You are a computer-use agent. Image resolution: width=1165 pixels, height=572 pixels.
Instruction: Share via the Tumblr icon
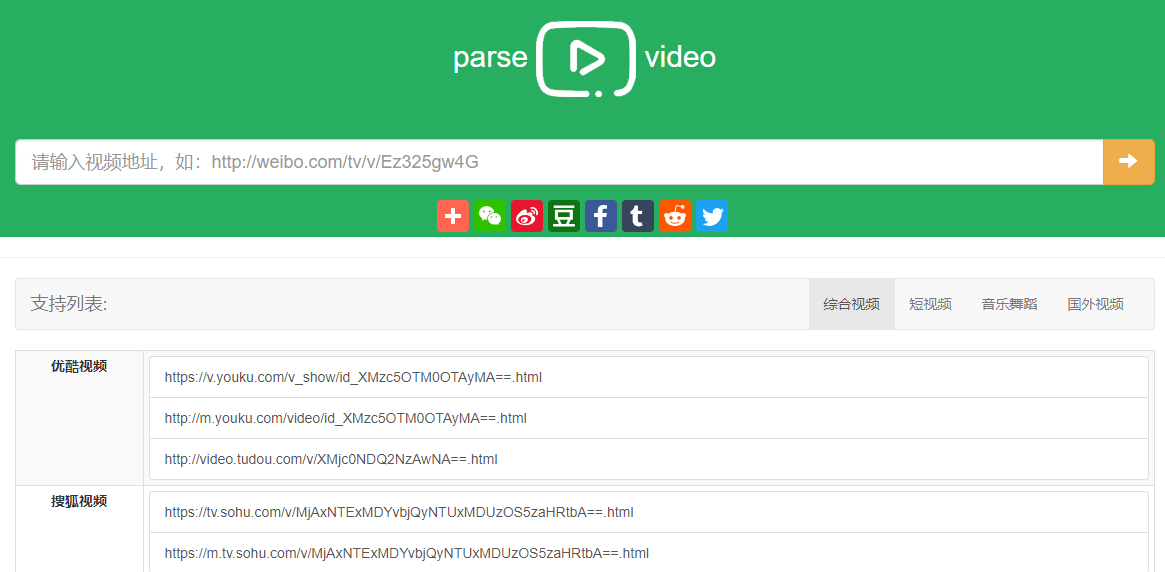[x=638, y=216]
